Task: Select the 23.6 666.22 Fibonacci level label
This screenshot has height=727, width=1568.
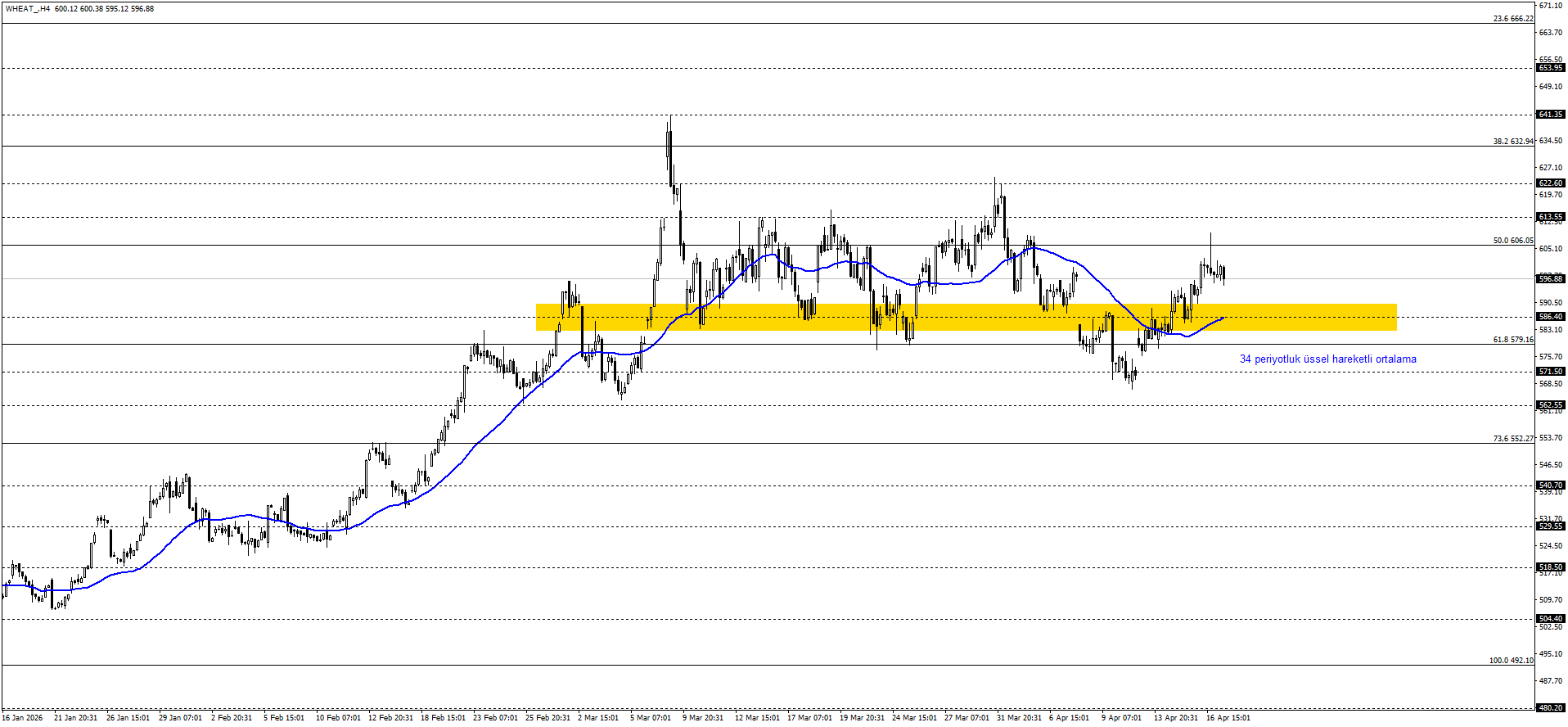Action: (1512, 19)
